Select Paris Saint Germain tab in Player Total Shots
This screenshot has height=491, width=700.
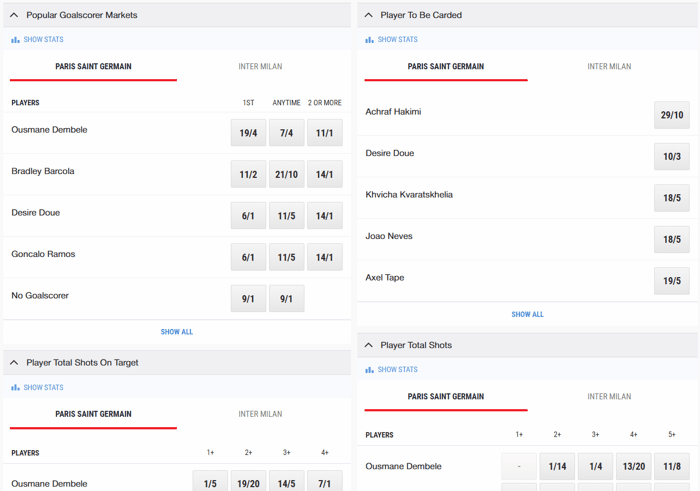point(446,396)
